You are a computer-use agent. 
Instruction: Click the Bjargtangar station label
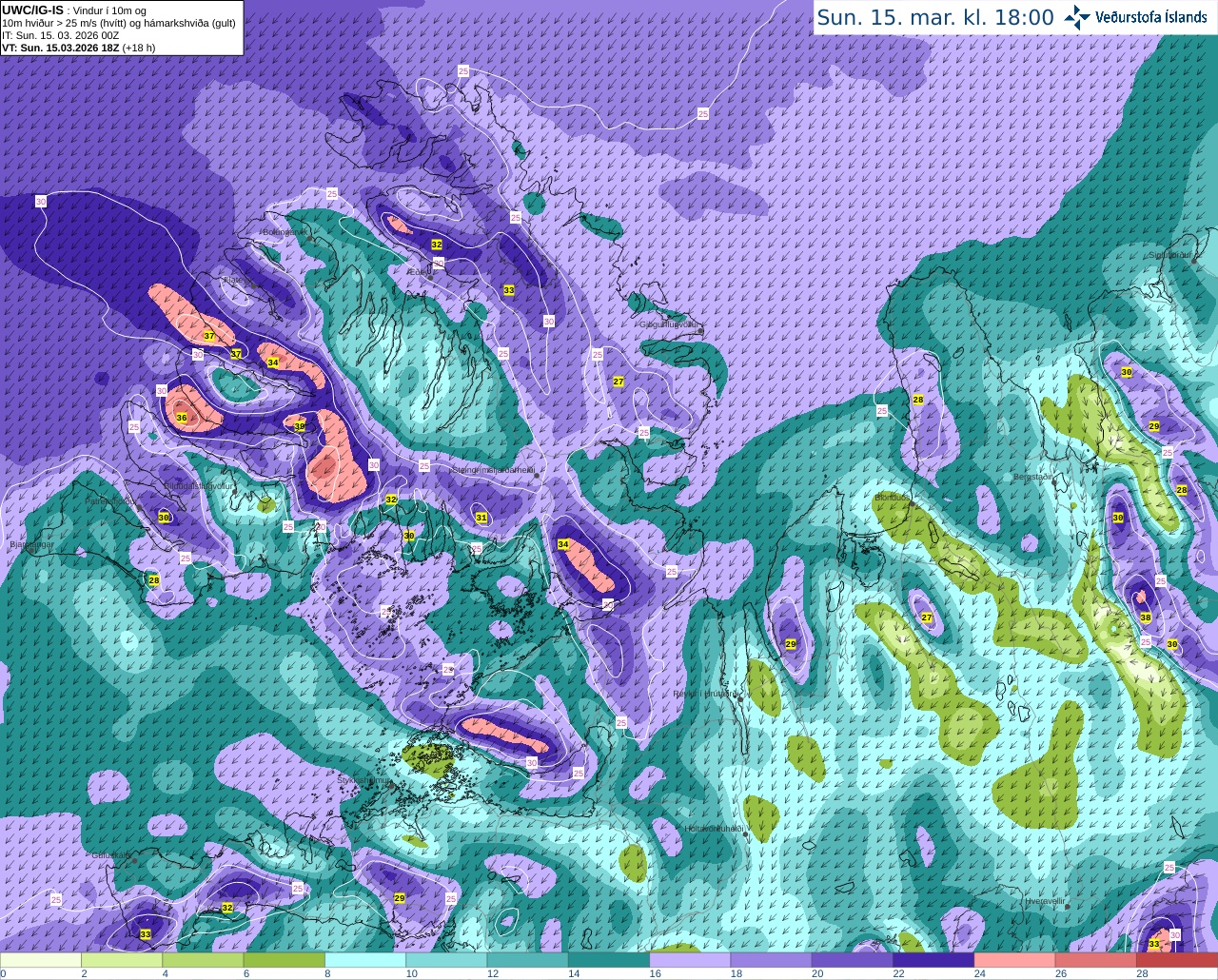[x=31, y=545]
